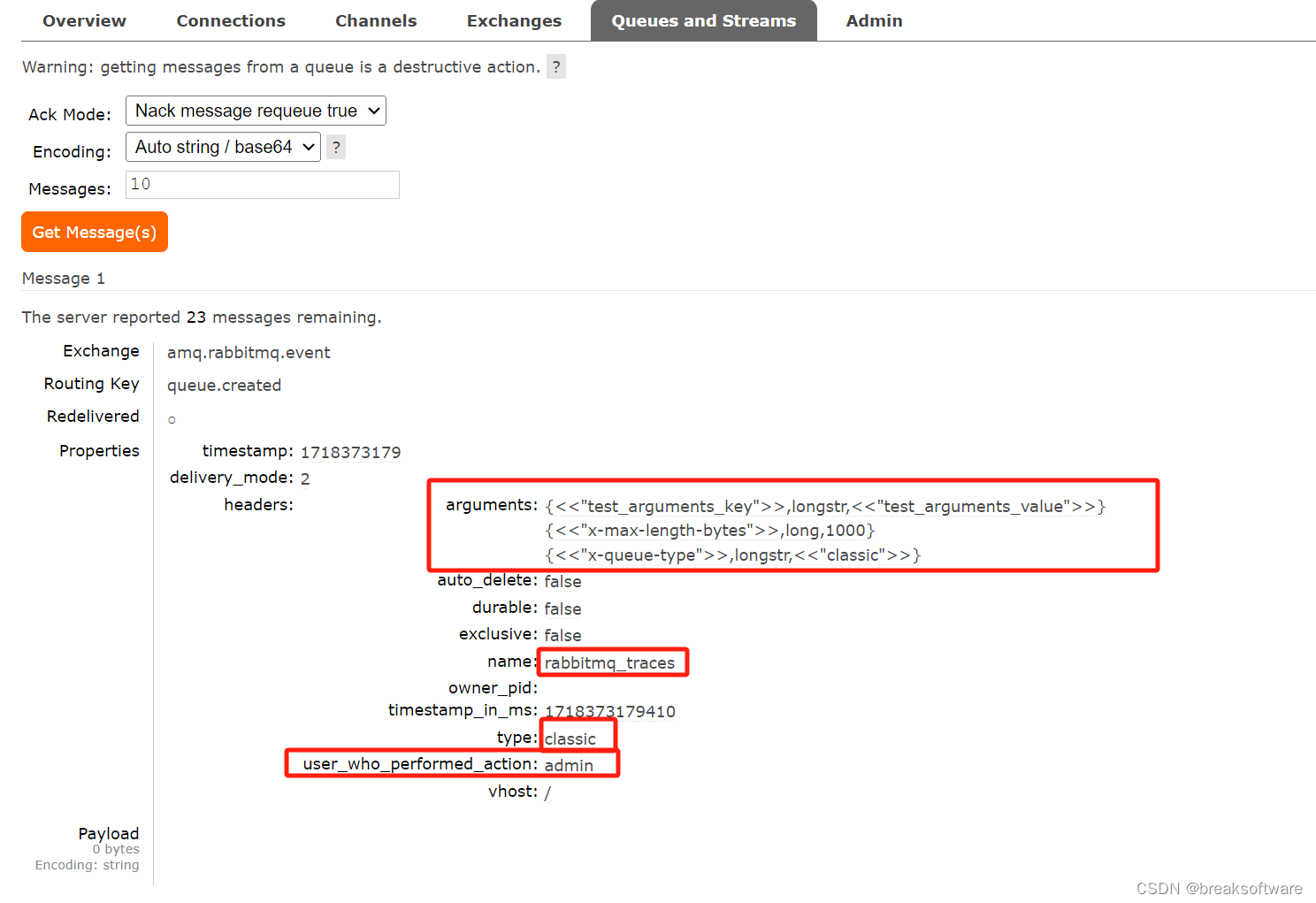Click help icon next to Encoding dropdown

coord(336,147)
